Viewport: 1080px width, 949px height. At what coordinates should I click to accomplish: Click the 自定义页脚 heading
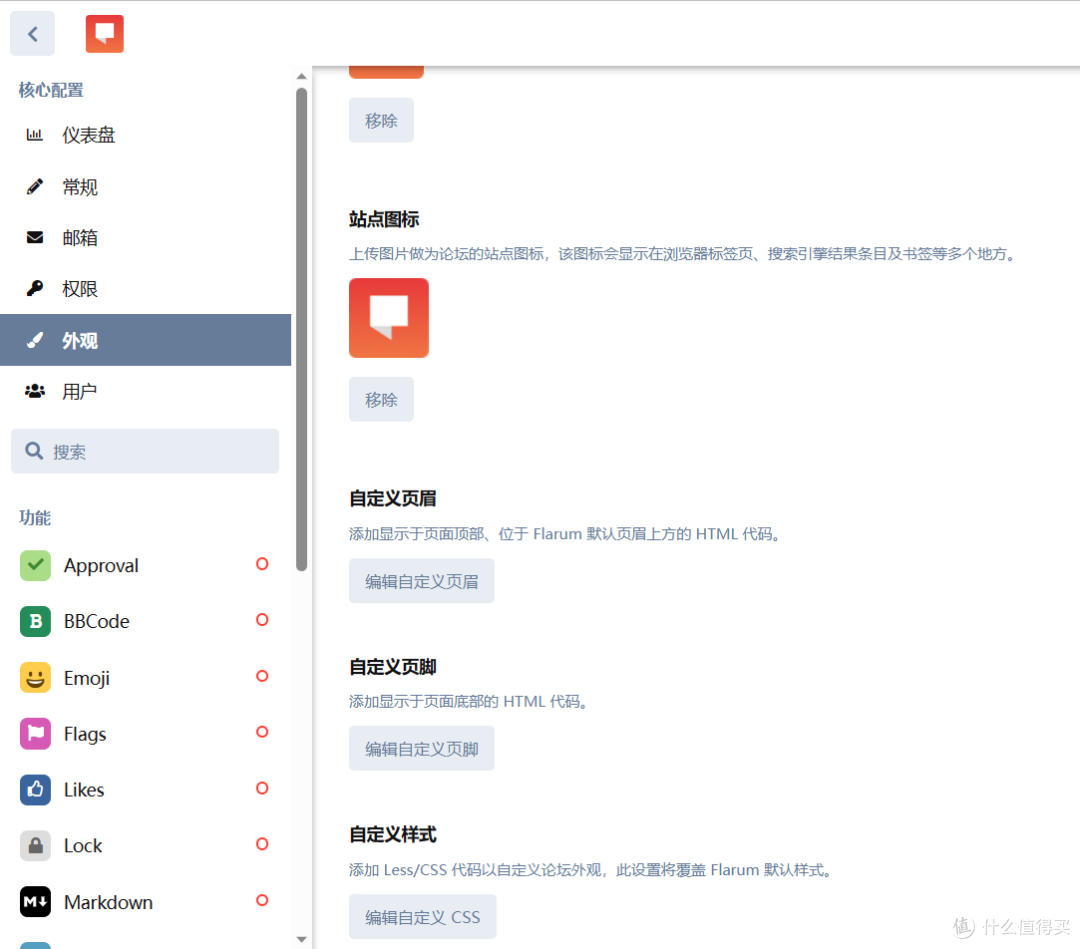393,667
